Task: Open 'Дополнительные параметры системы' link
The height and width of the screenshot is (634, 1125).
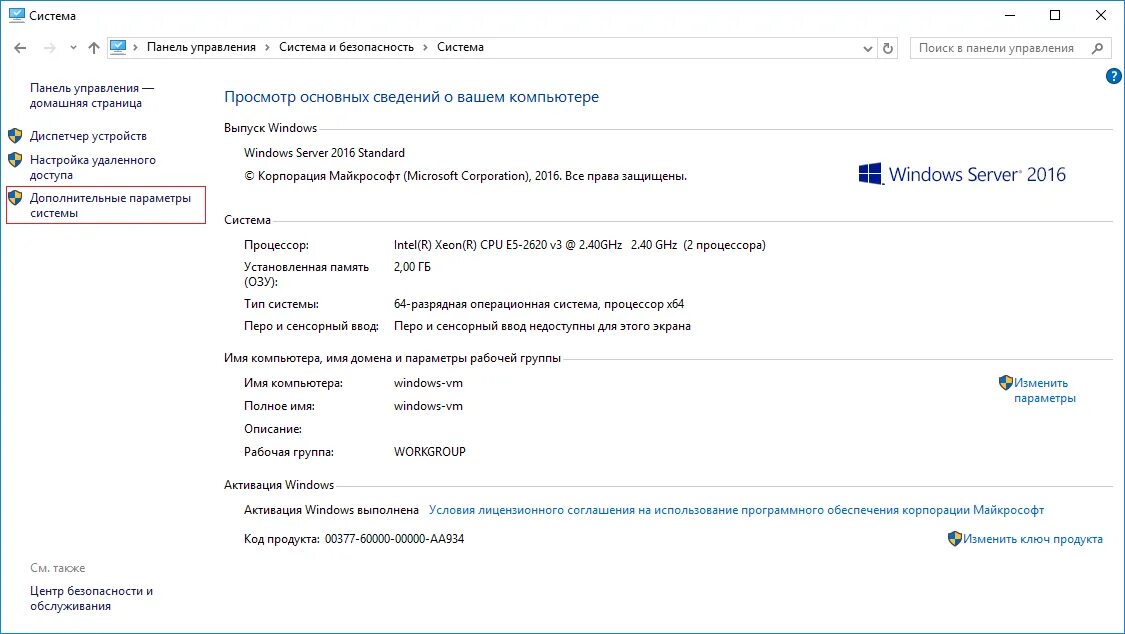Action: (110, 205)
